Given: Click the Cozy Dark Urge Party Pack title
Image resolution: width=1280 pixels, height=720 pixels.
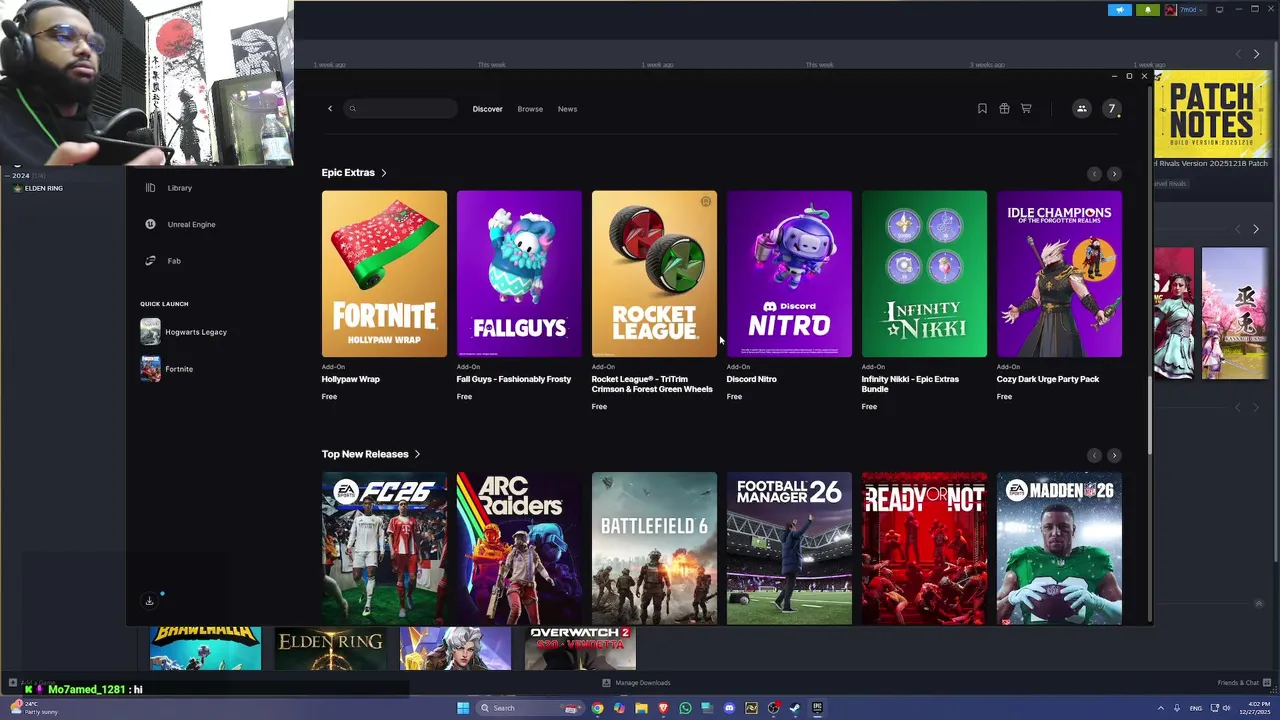Looking at the screenshot, I should pos(1047,379).
